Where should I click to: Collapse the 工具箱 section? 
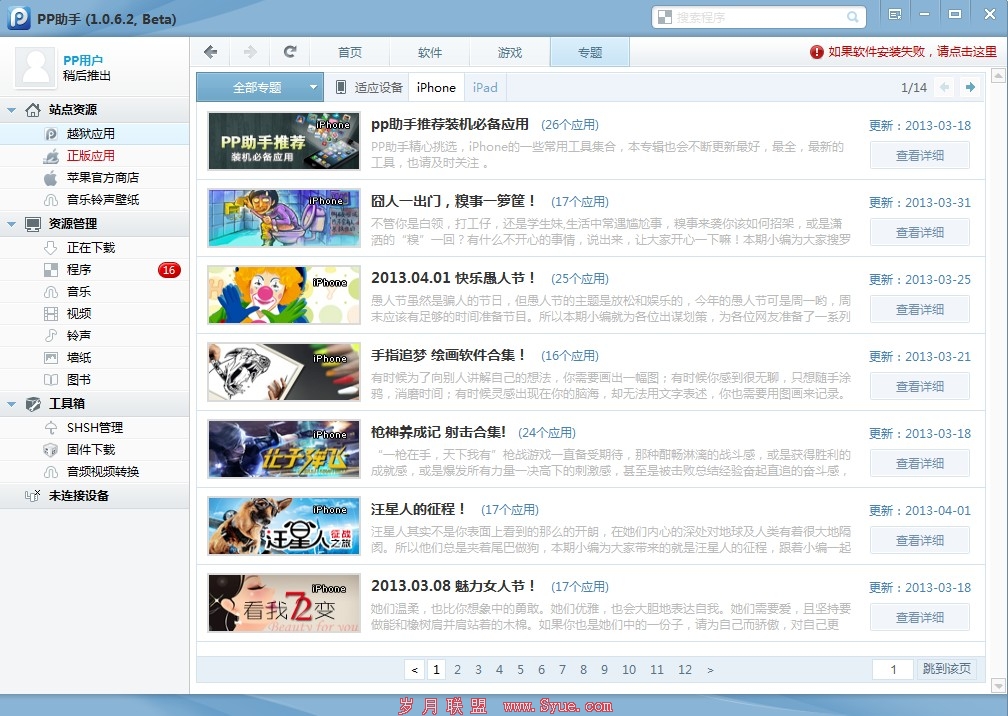coord(11,404)
